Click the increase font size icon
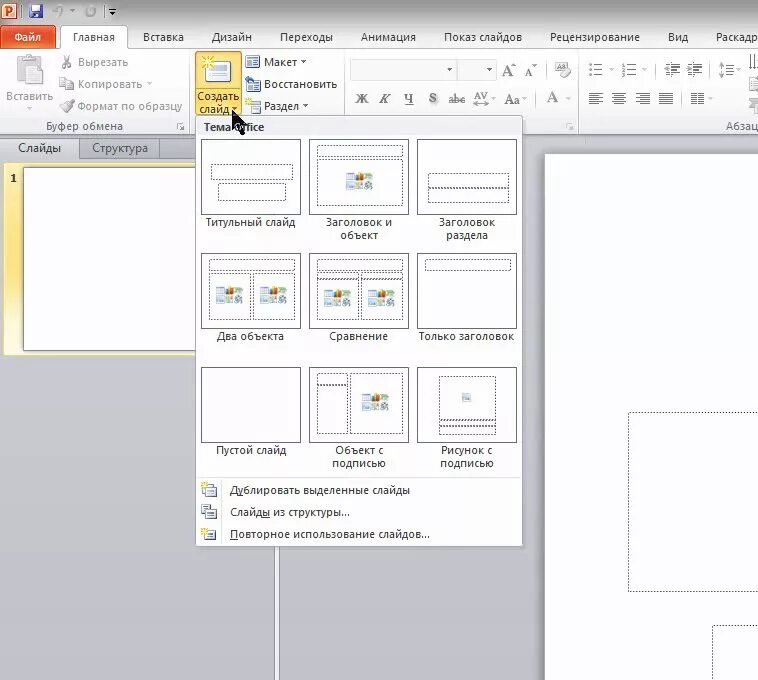 click(509, 71)
